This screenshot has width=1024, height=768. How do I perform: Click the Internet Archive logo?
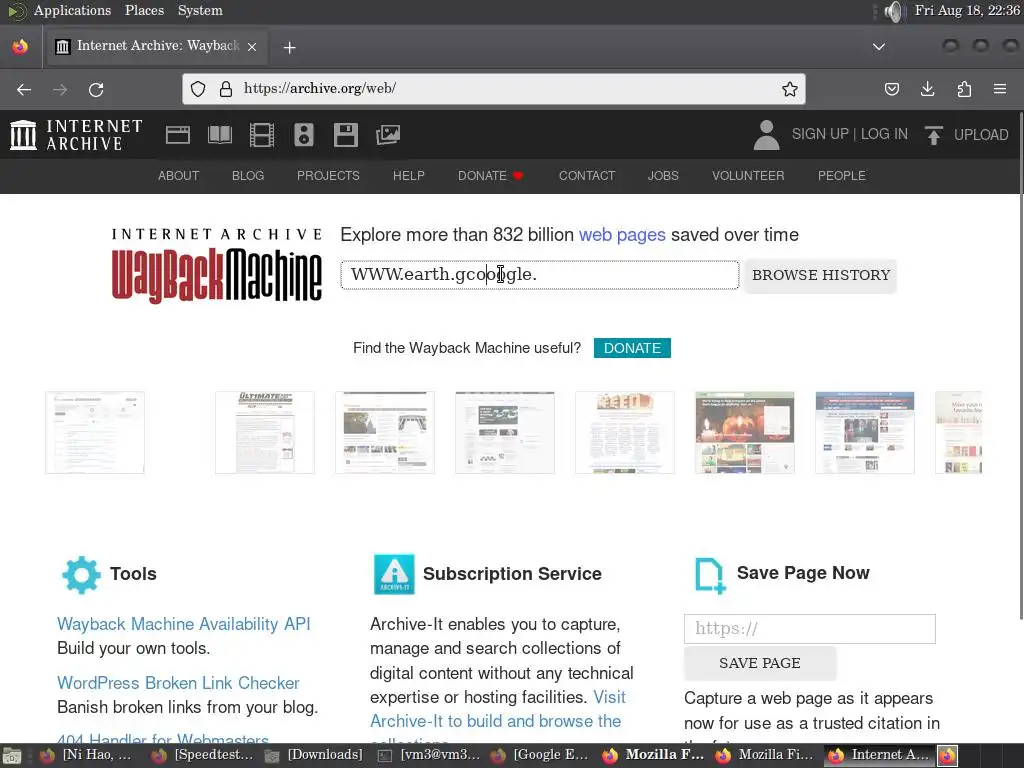pyautogui.click(x=76, y=135)
